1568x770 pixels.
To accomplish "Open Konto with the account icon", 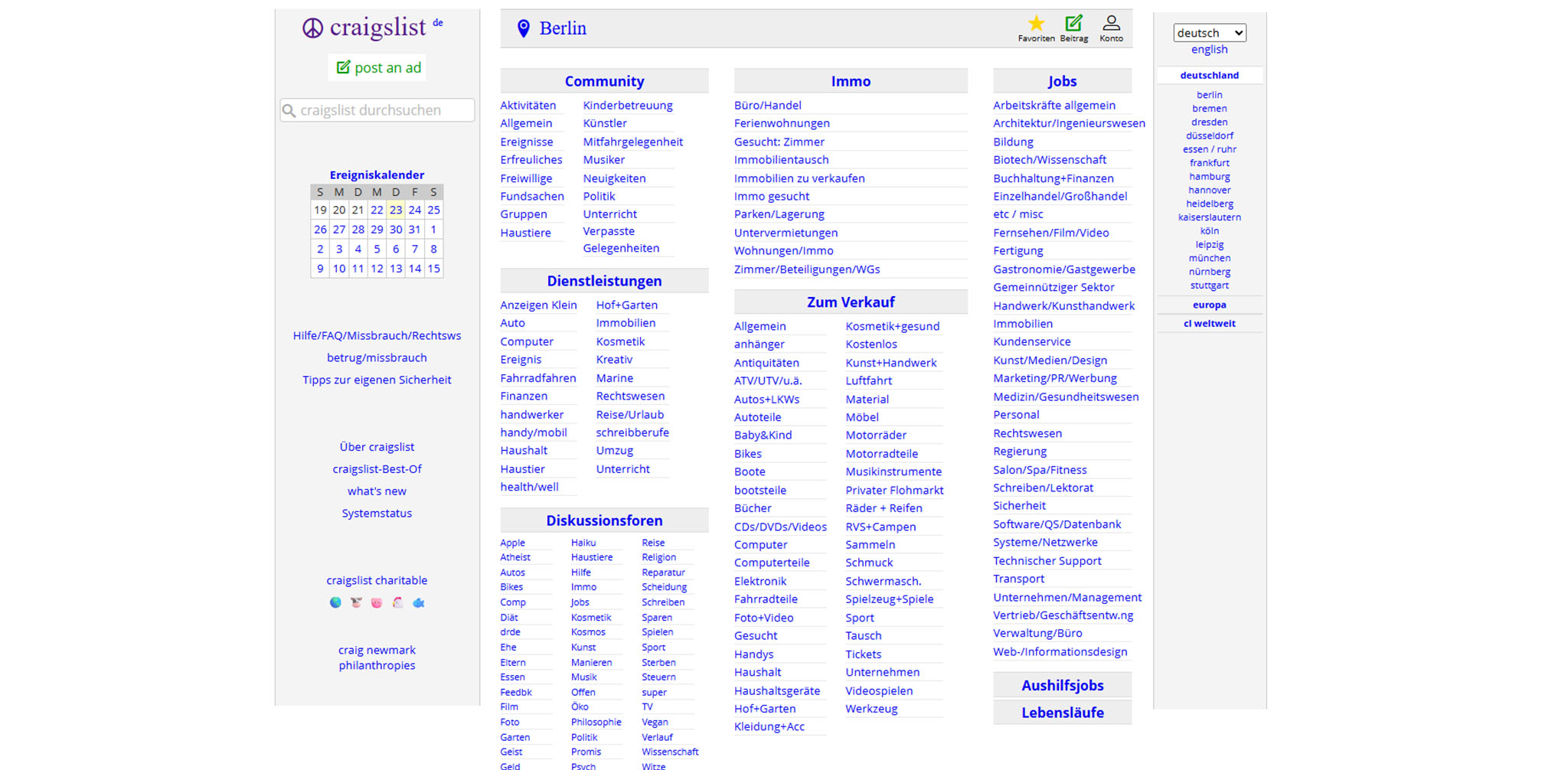I will [1111, 22].
